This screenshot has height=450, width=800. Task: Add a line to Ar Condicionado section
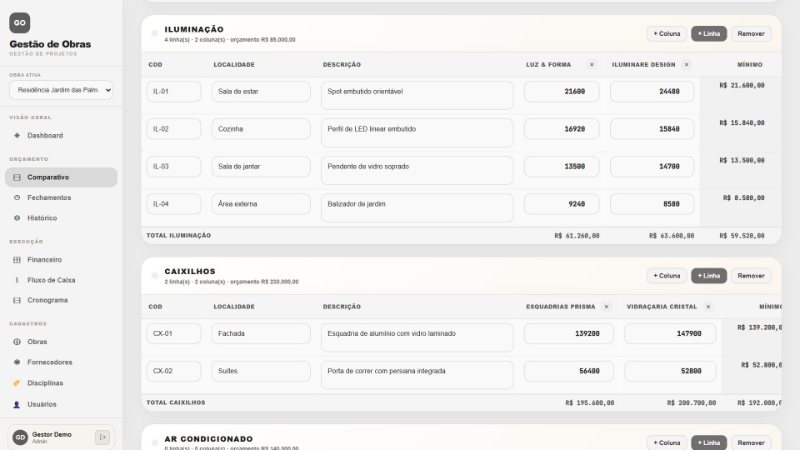709,442
